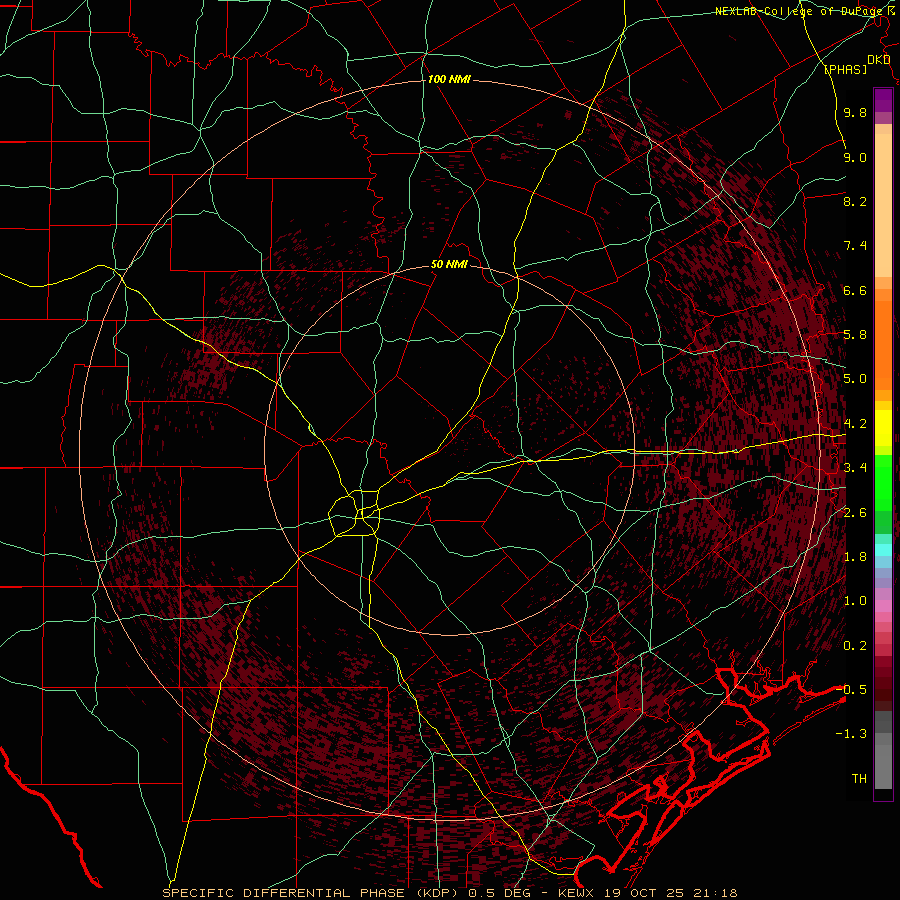This screenshot has width=900, height=900.
Task: Click the "0.5 DEG" elevation text
Action: pos(499,893)
